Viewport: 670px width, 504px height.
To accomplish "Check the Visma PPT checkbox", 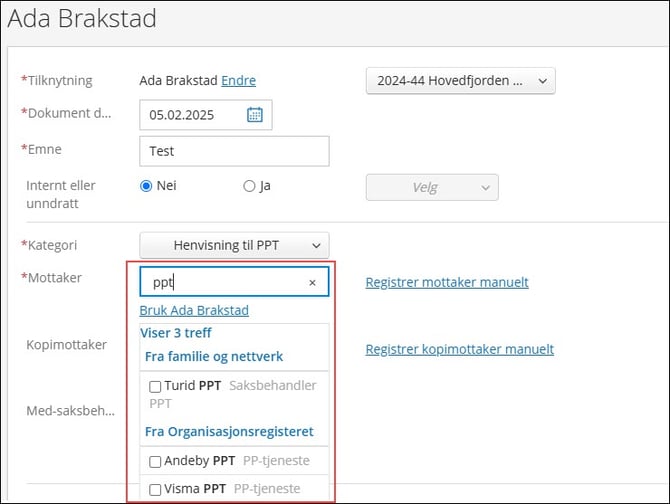I will click(x=155, y=490).
